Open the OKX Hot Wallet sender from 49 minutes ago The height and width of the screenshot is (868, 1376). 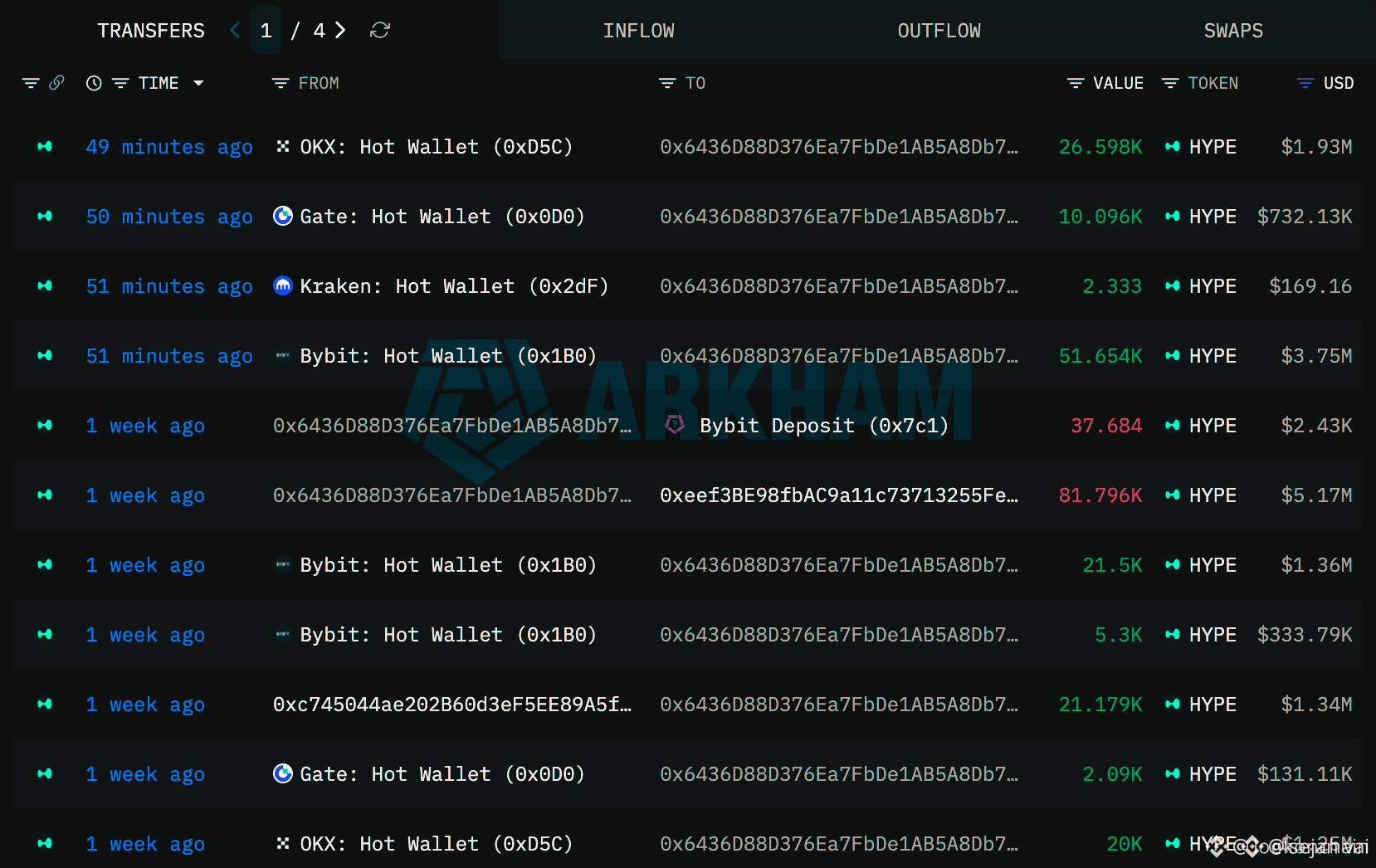pos(437,147)
